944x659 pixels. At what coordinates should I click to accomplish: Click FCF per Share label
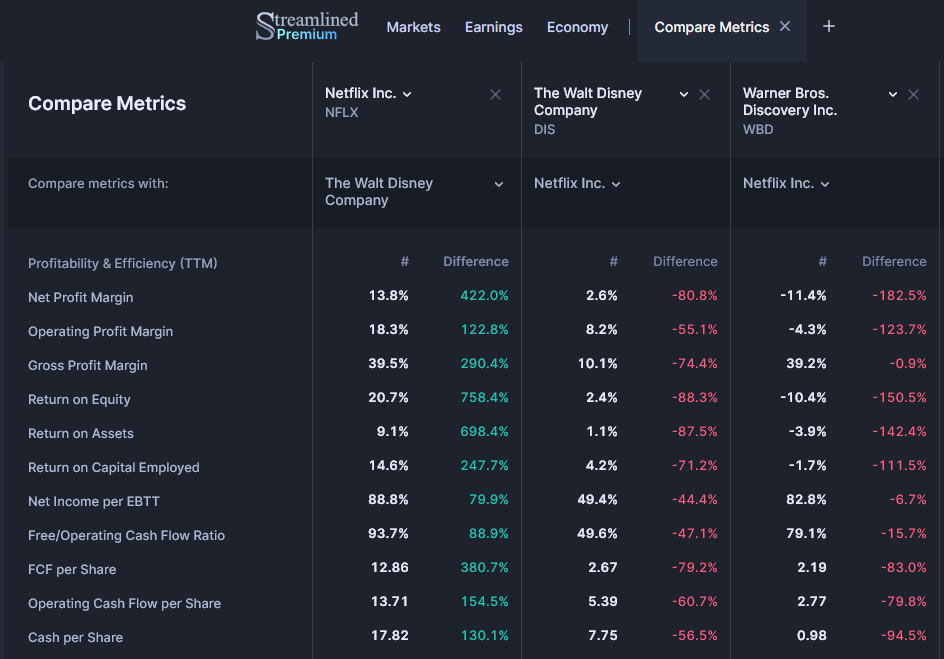72,569
